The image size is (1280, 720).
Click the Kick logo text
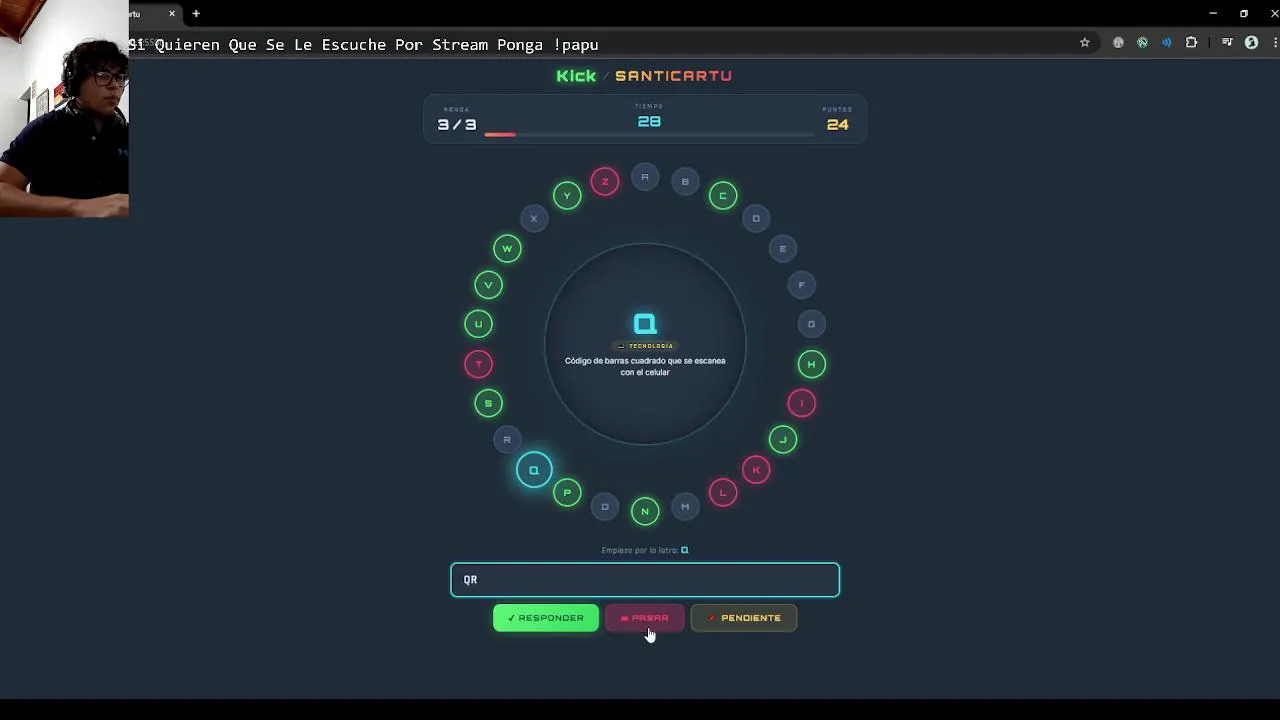click(576, 76)
